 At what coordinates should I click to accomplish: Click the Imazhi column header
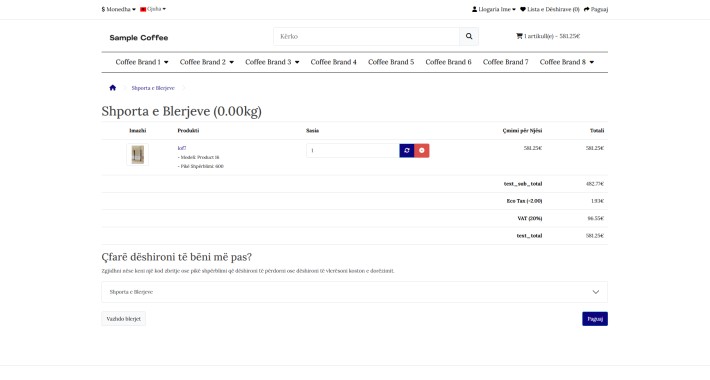138,130
